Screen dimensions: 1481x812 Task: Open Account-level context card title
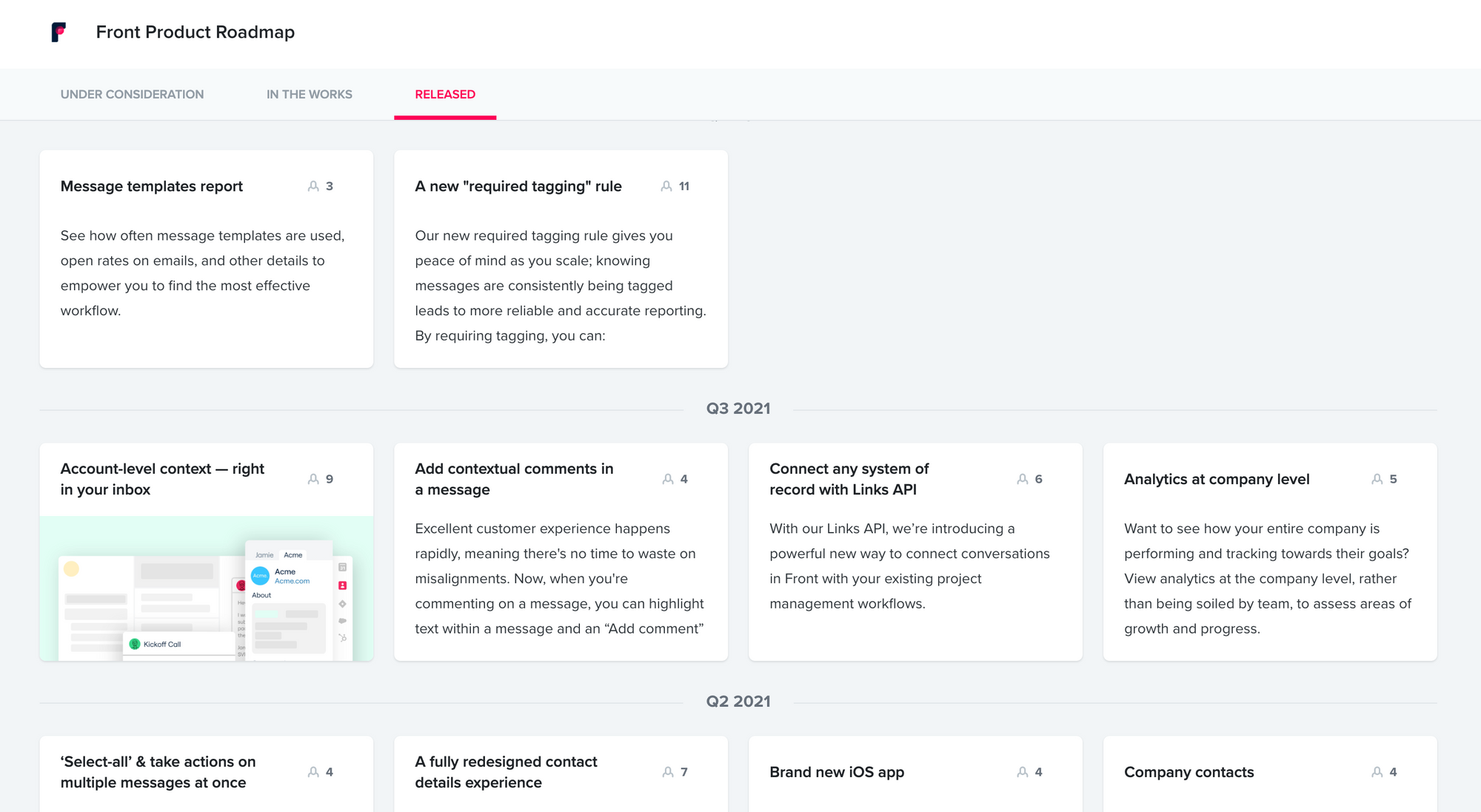pos(162,479)
